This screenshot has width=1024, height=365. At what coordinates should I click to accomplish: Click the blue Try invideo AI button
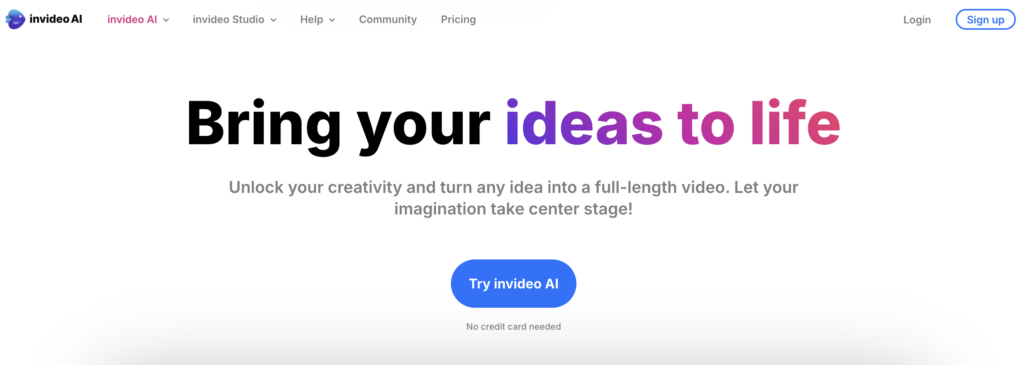[x=513, y=283]
